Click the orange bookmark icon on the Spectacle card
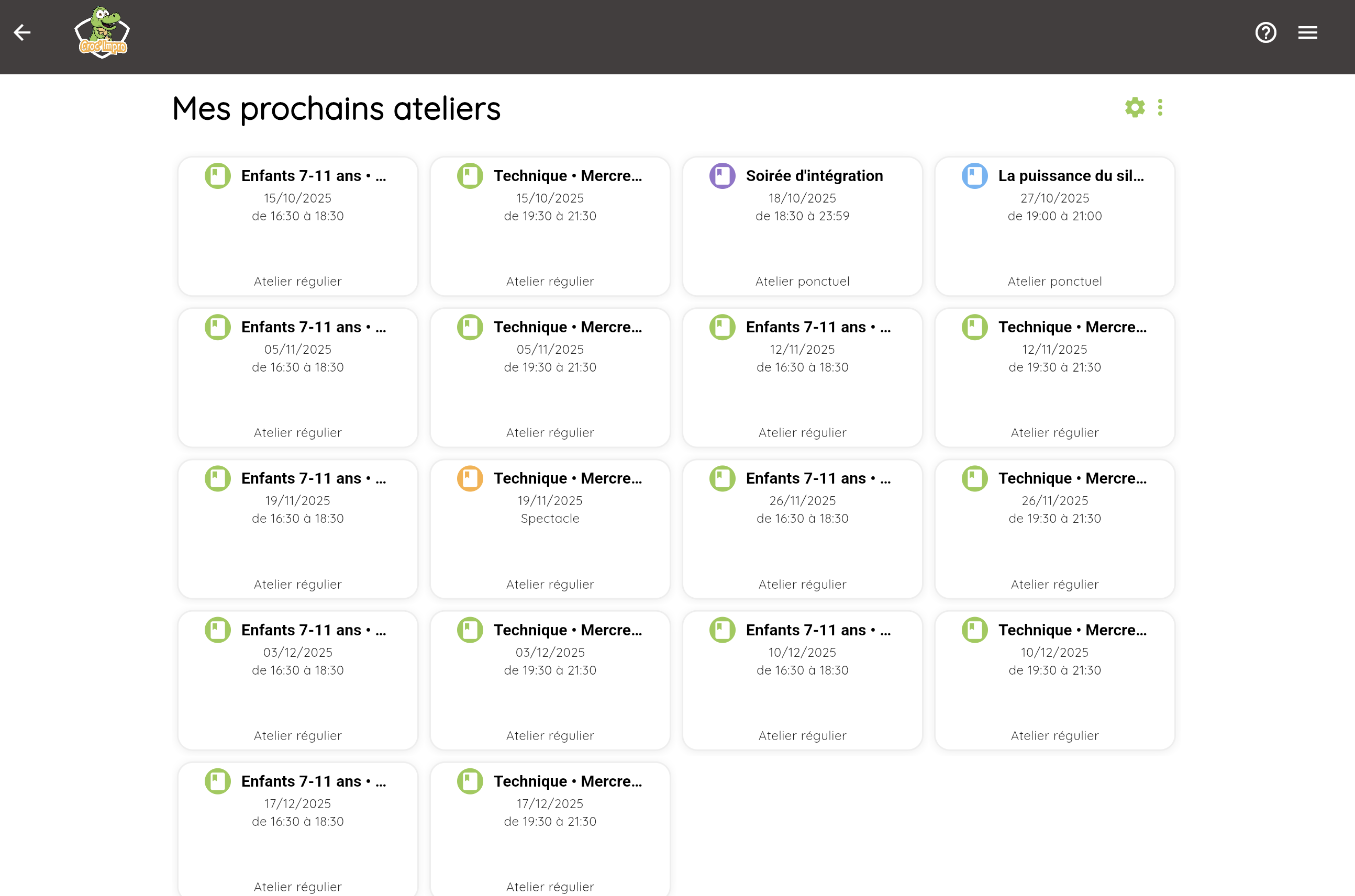This screenshot has height=896, width=1355. click(470, 478)
